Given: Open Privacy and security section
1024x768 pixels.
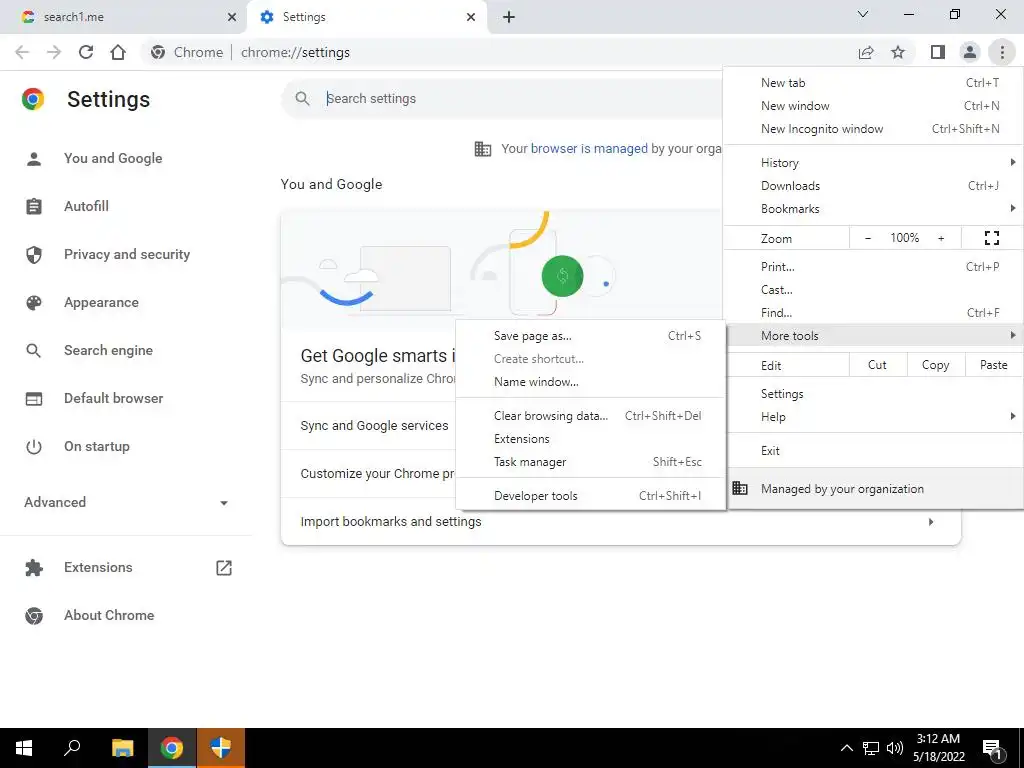Looking at the screenshot, I should [126, 254].
